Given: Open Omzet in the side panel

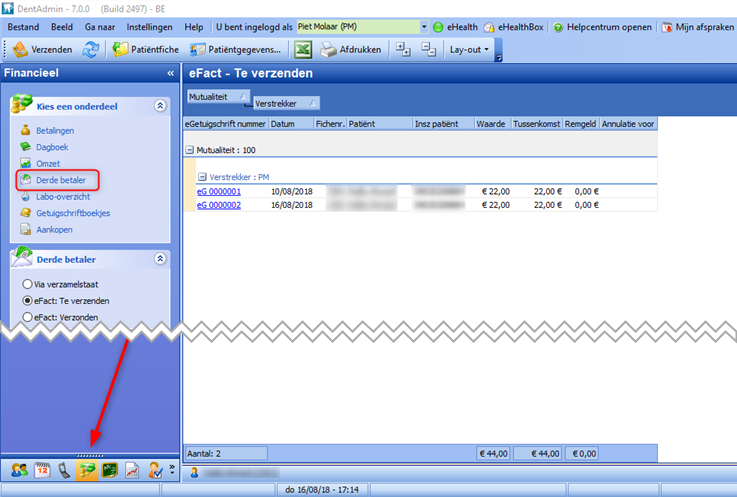Looking at the screenshot, I should pos(48,163).
